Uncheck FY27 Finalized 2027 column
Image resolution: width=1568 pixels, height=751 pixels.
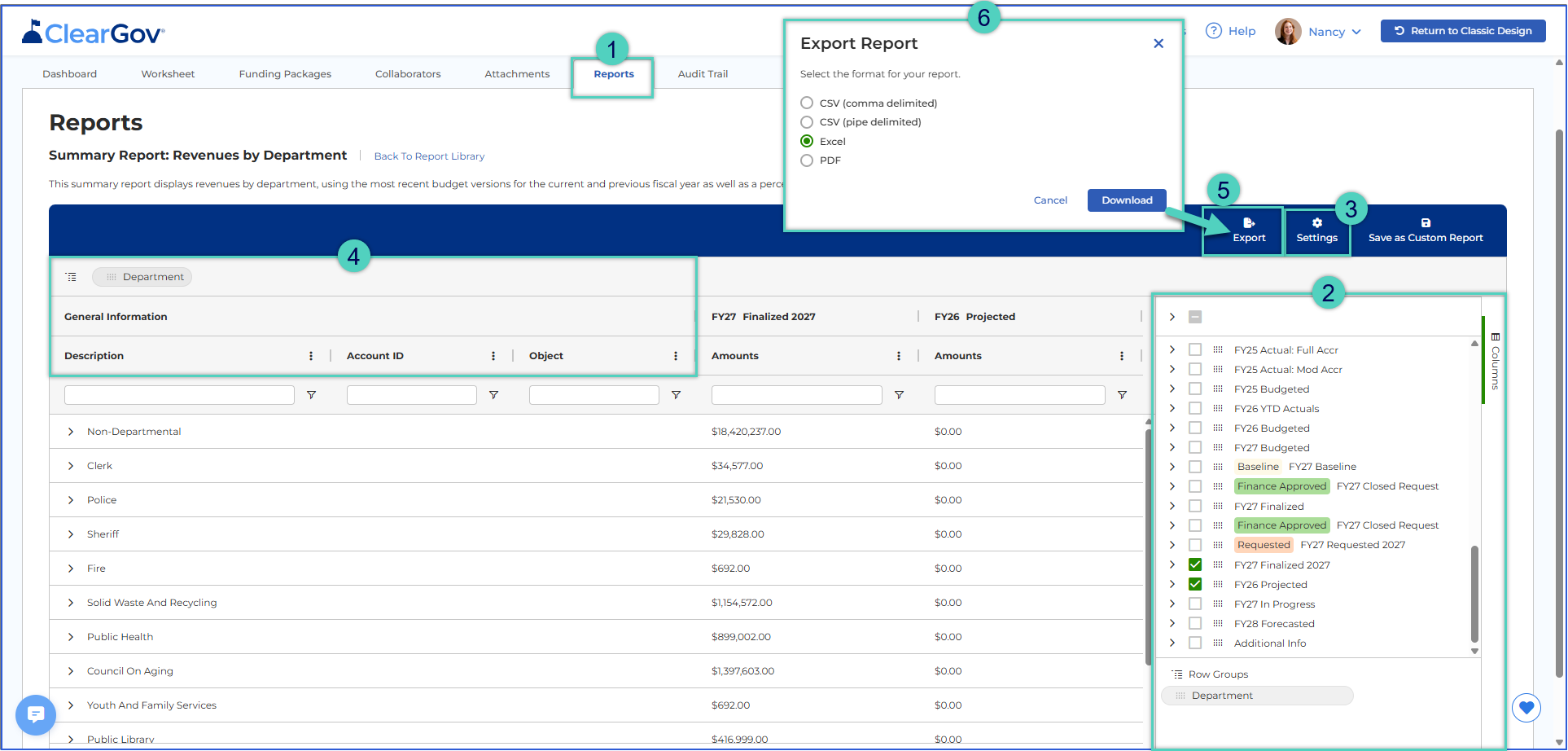point(1195,564)
